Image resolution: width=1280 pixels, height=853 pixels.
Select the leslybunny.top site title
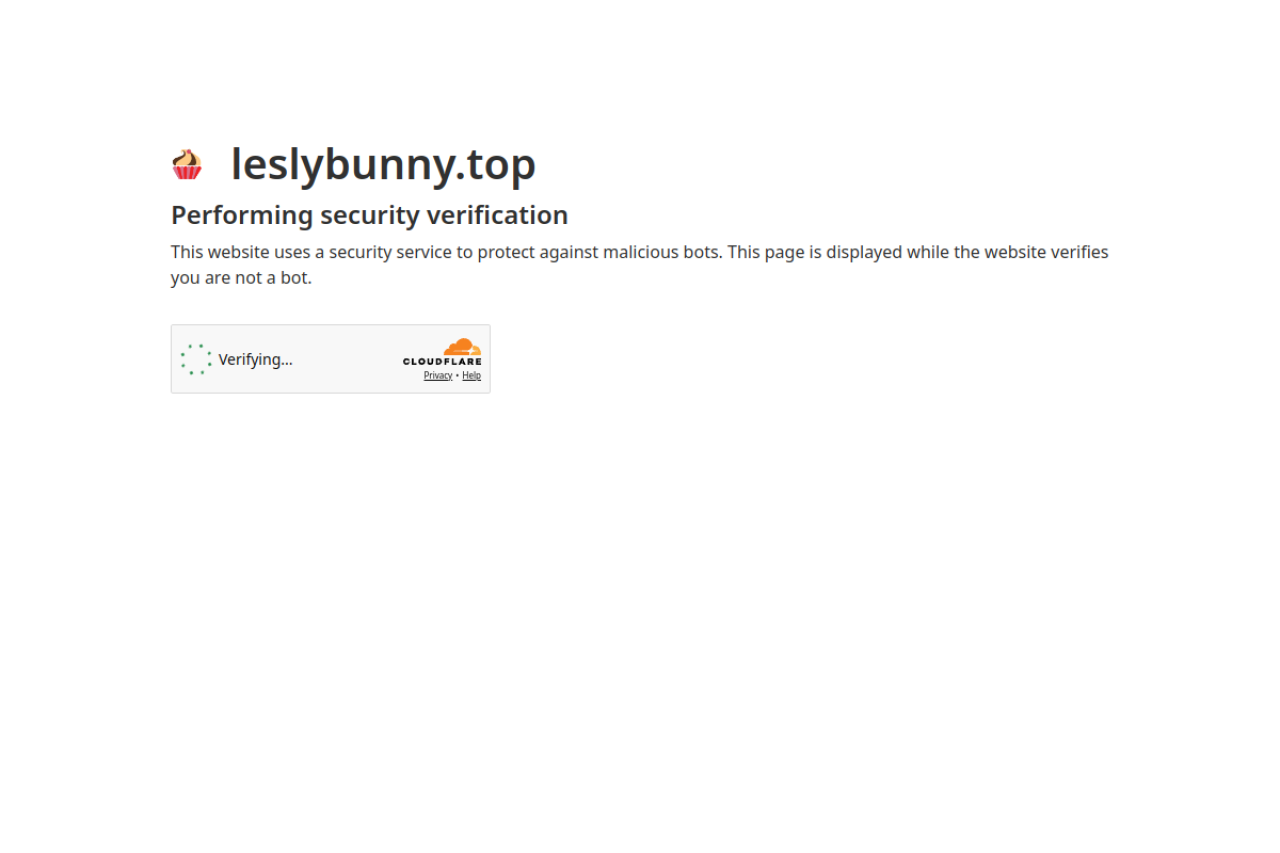pyautogui.click(x=383, y=164)
